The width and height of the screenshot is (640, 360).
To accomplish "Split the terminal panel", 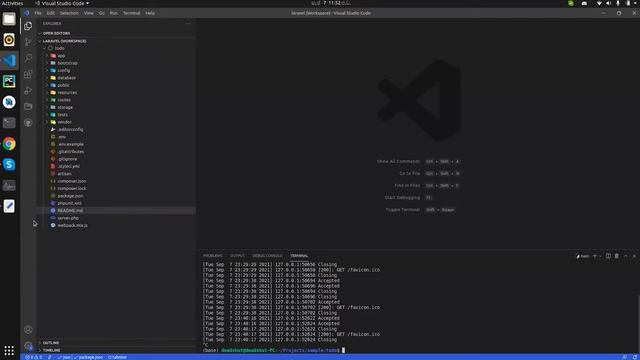I will 608,256.
